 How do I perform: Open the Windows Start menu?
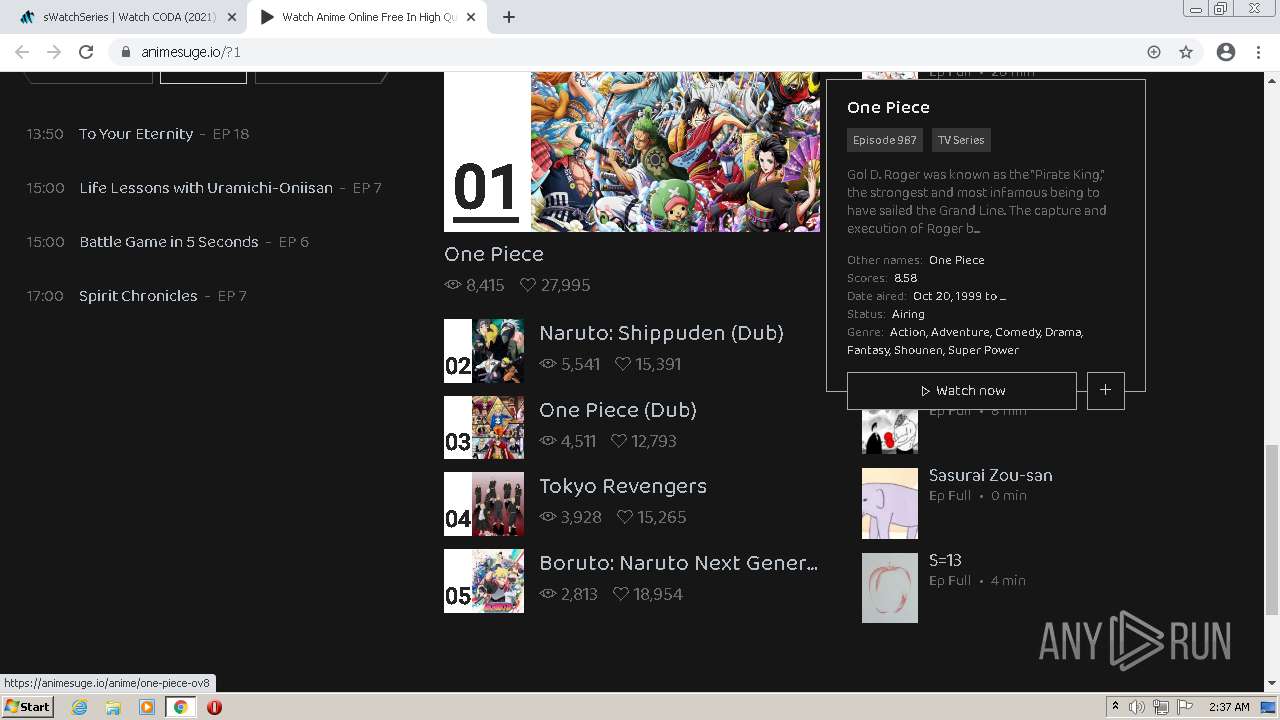pyautogui.click(x=28, y=706)
